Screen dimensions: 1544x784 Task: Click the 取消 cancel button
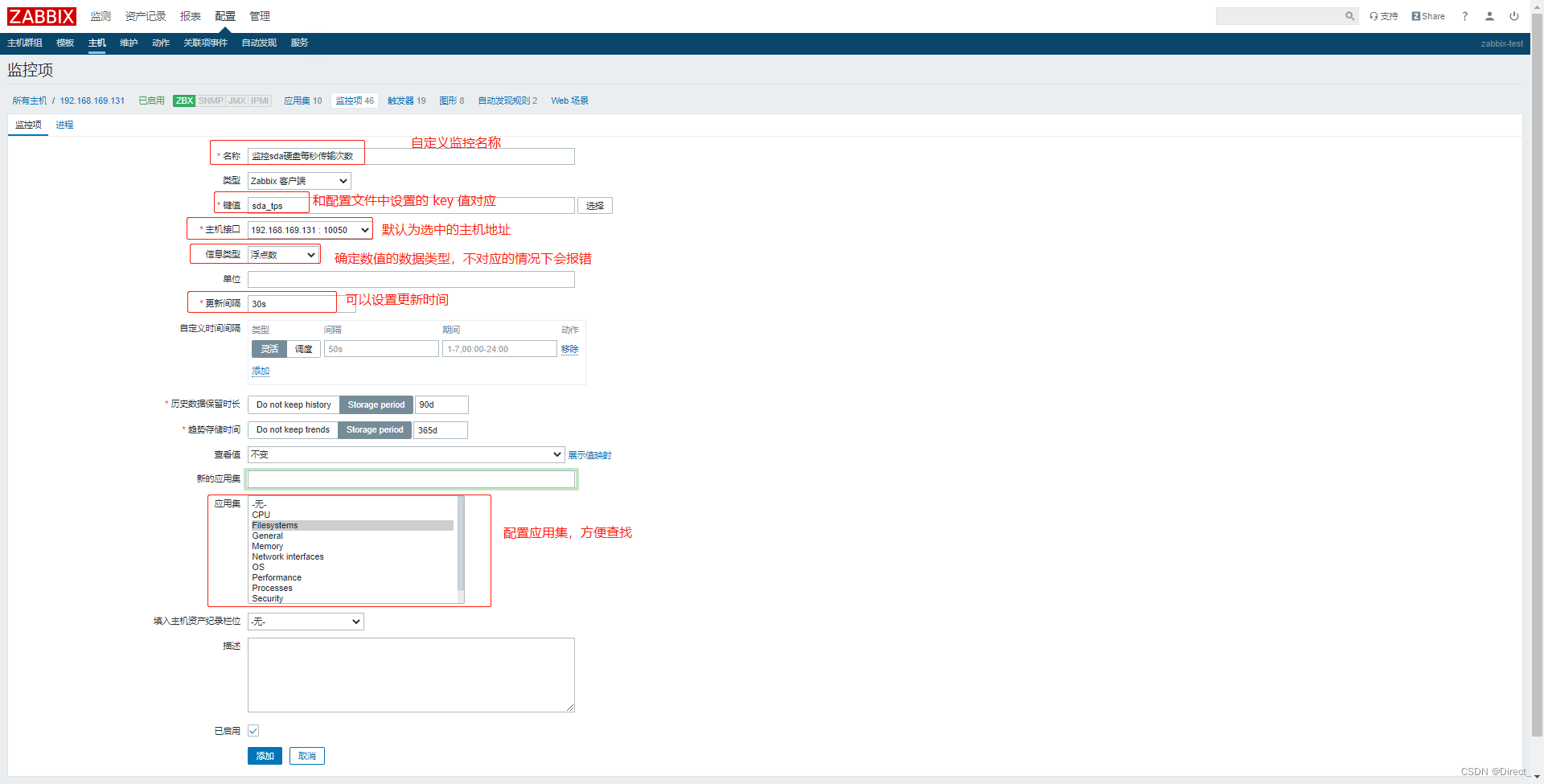(x=307, y=756)
